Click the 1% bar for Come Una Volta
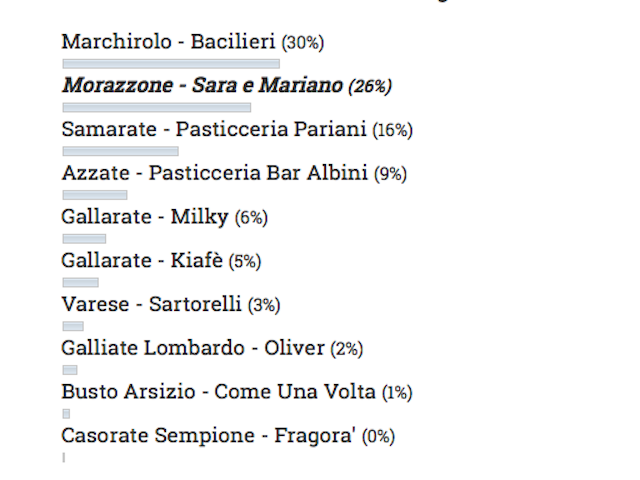Image resolution: width=640 pixels, height=480 pixels. tap(66, 414)
